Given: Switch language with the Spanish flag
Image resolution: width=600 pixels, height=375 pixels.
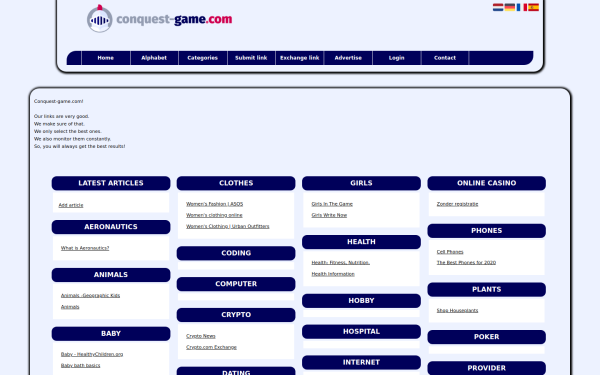Looking at the screenshot, I should [533, 7].
